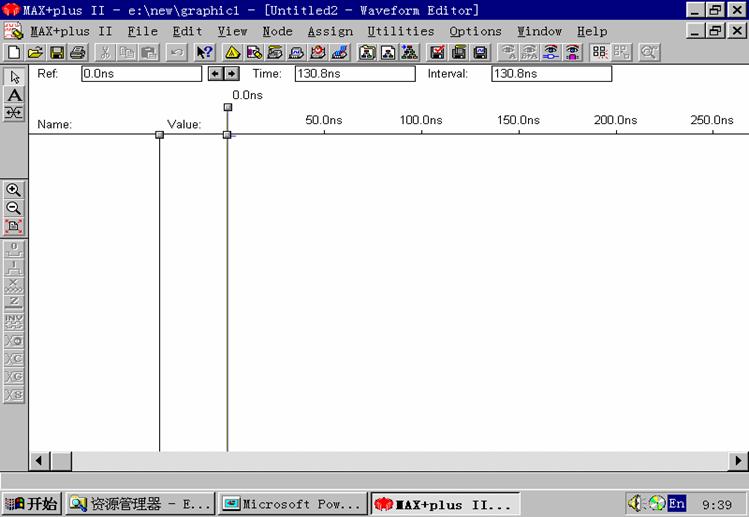Open the Hierarchy Display yellow triangle icon

click(233, 52)
